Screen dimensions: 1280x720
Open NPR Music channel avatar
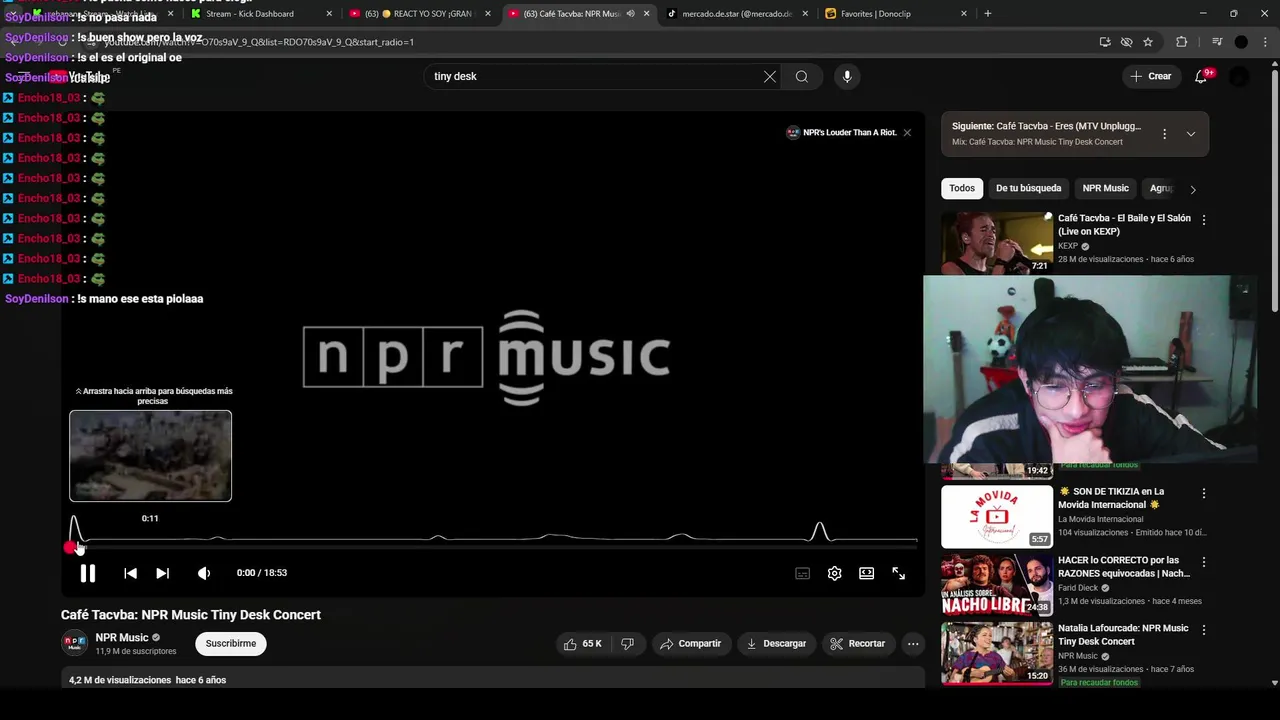(74, 644)
